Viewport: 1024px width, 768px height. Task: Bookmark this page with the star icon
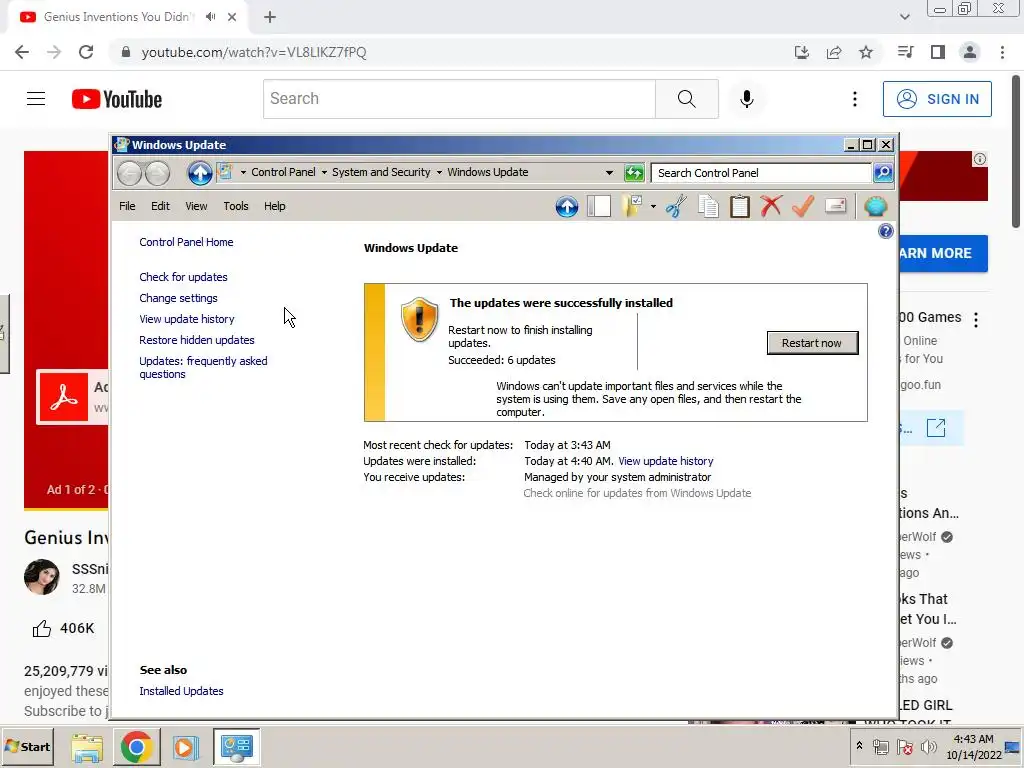pyautogui.click(x=866, y=52)
